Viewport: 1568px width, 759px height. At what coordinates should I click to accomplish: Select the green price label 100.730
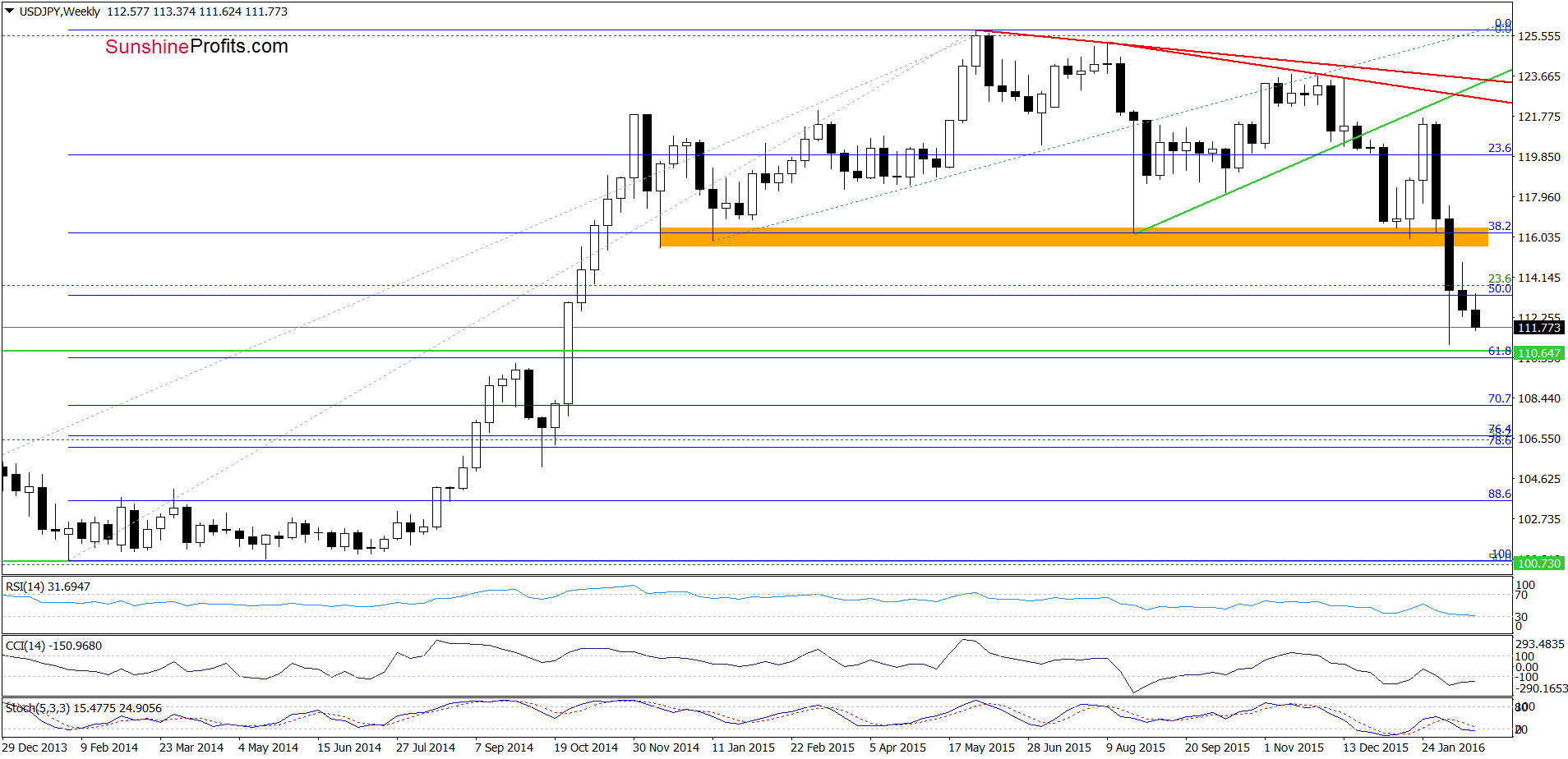click(1538, 563)
